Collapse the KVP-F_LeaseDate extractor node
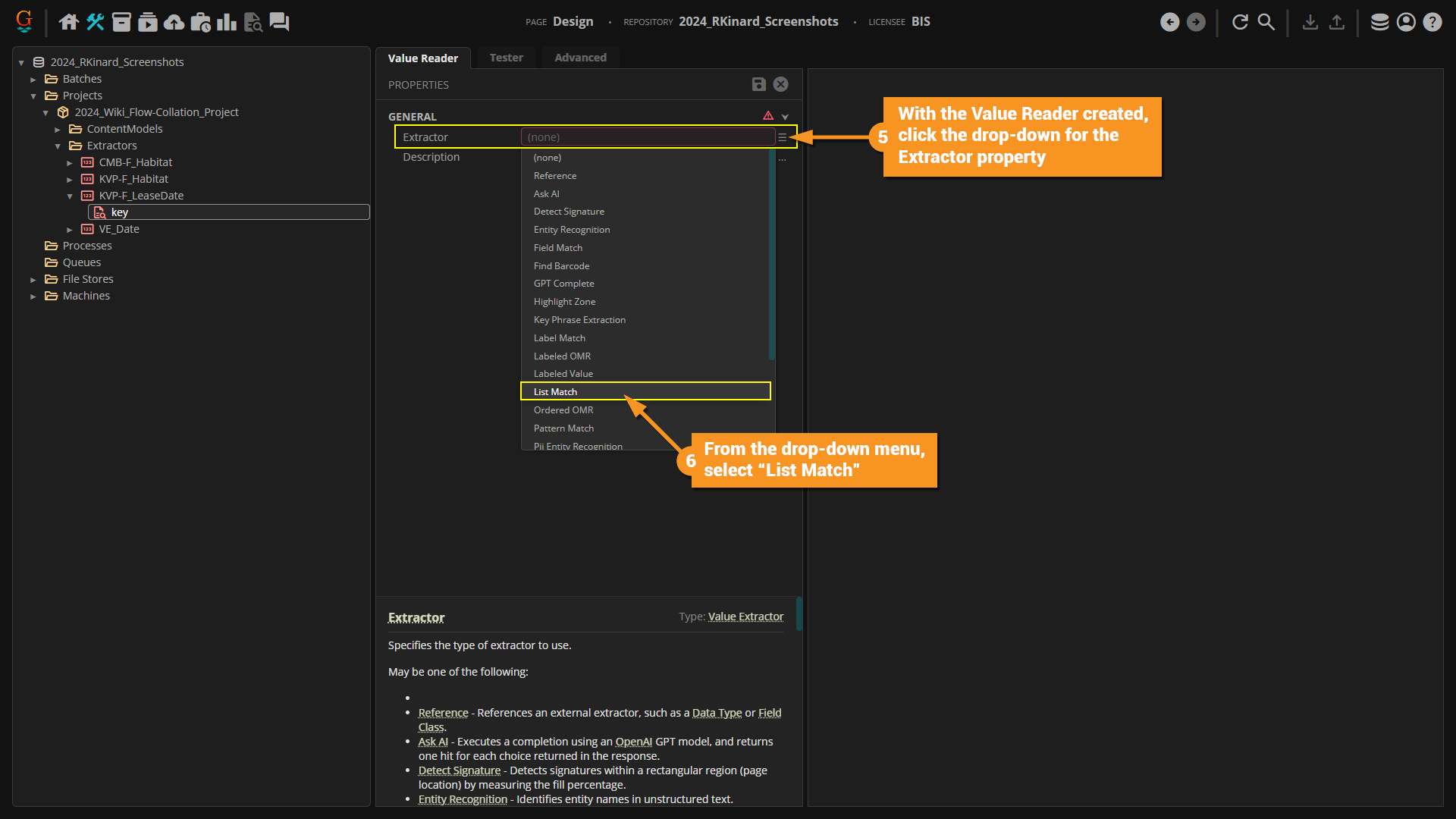1456x819 pixels. 70,196
